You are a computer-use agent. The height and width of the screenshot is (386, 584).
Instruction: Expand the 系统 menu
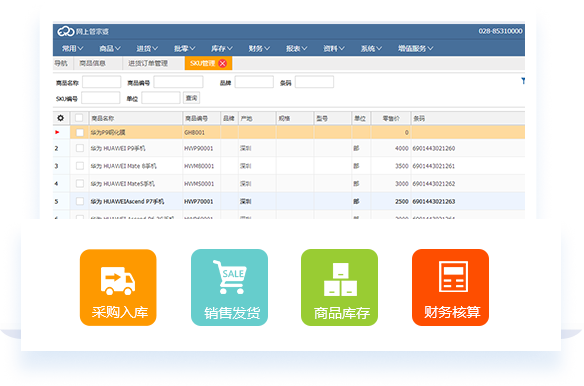click(371, 48)
